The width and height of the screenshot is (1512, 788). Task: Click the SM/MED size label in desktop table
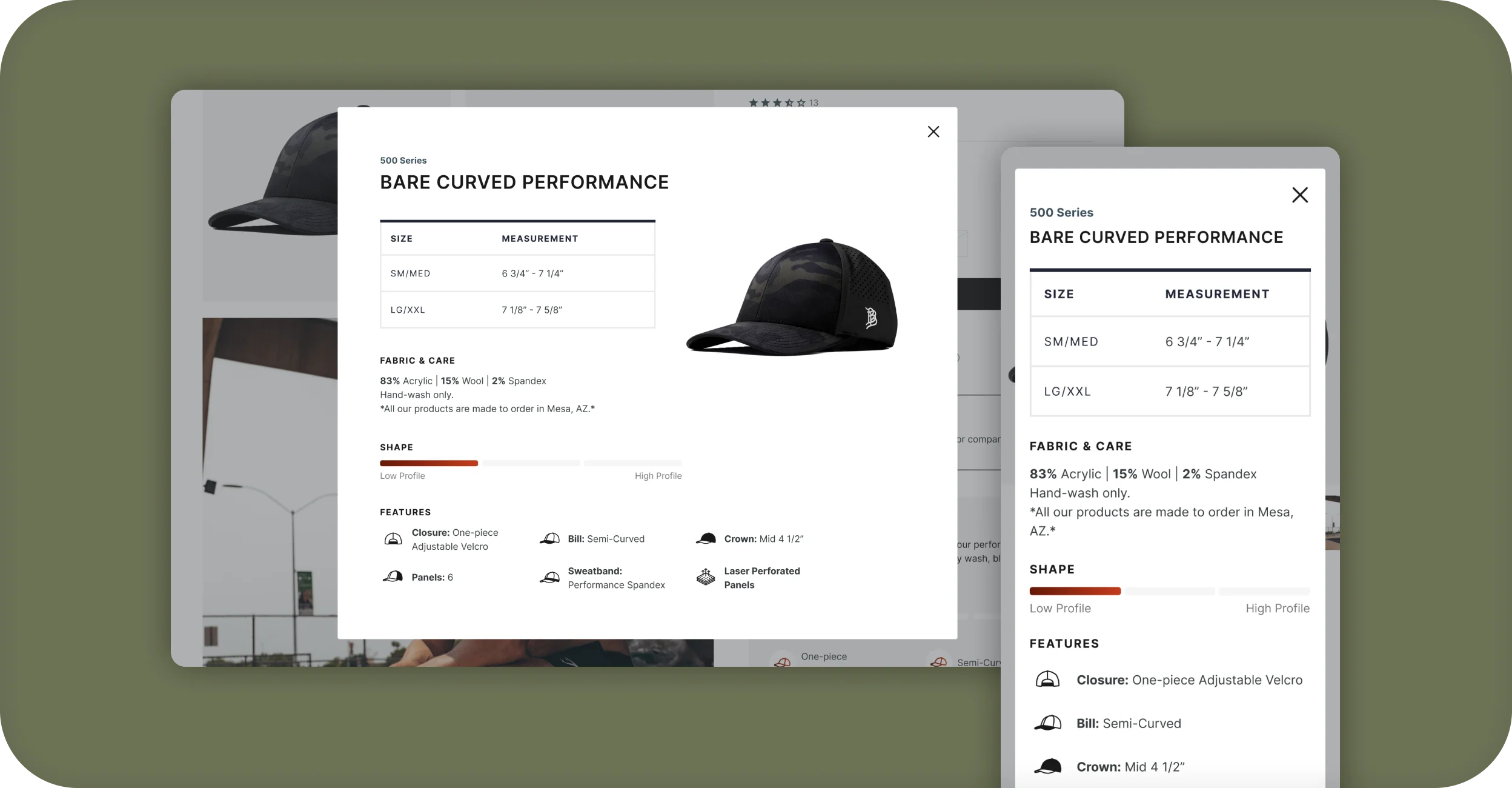pos(411,273)
